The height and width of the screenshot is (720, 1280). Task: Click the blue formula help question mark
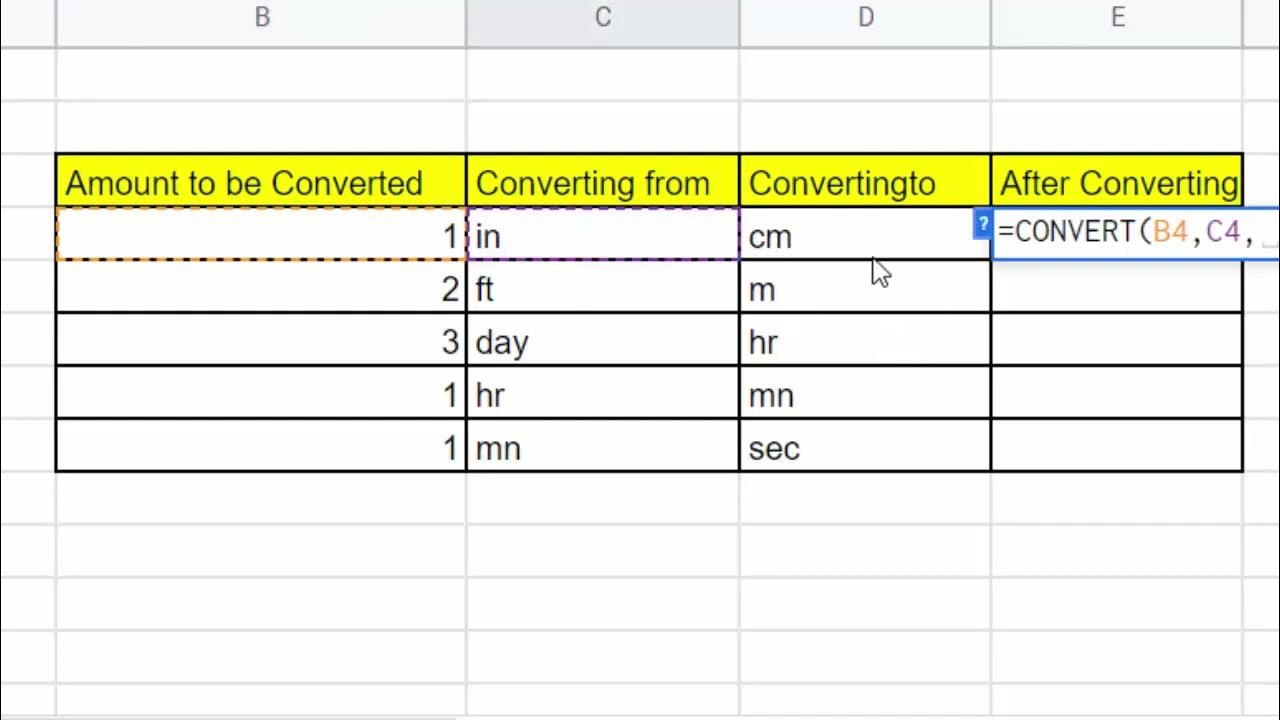coord(983,225)
